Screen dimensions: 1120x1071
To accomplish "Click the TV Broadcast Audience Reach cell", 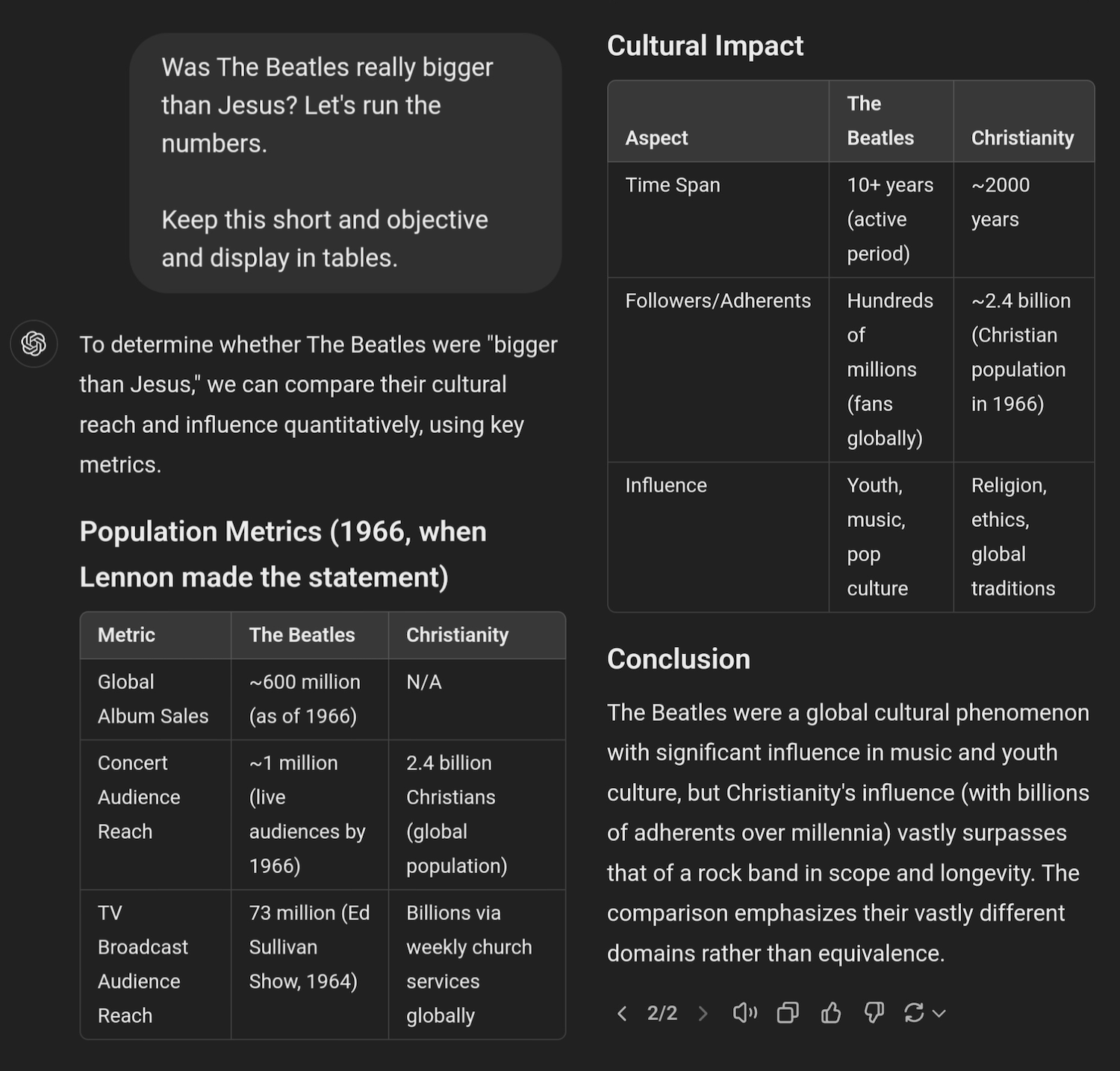I will pyautogui.click(x=142, y=964).
